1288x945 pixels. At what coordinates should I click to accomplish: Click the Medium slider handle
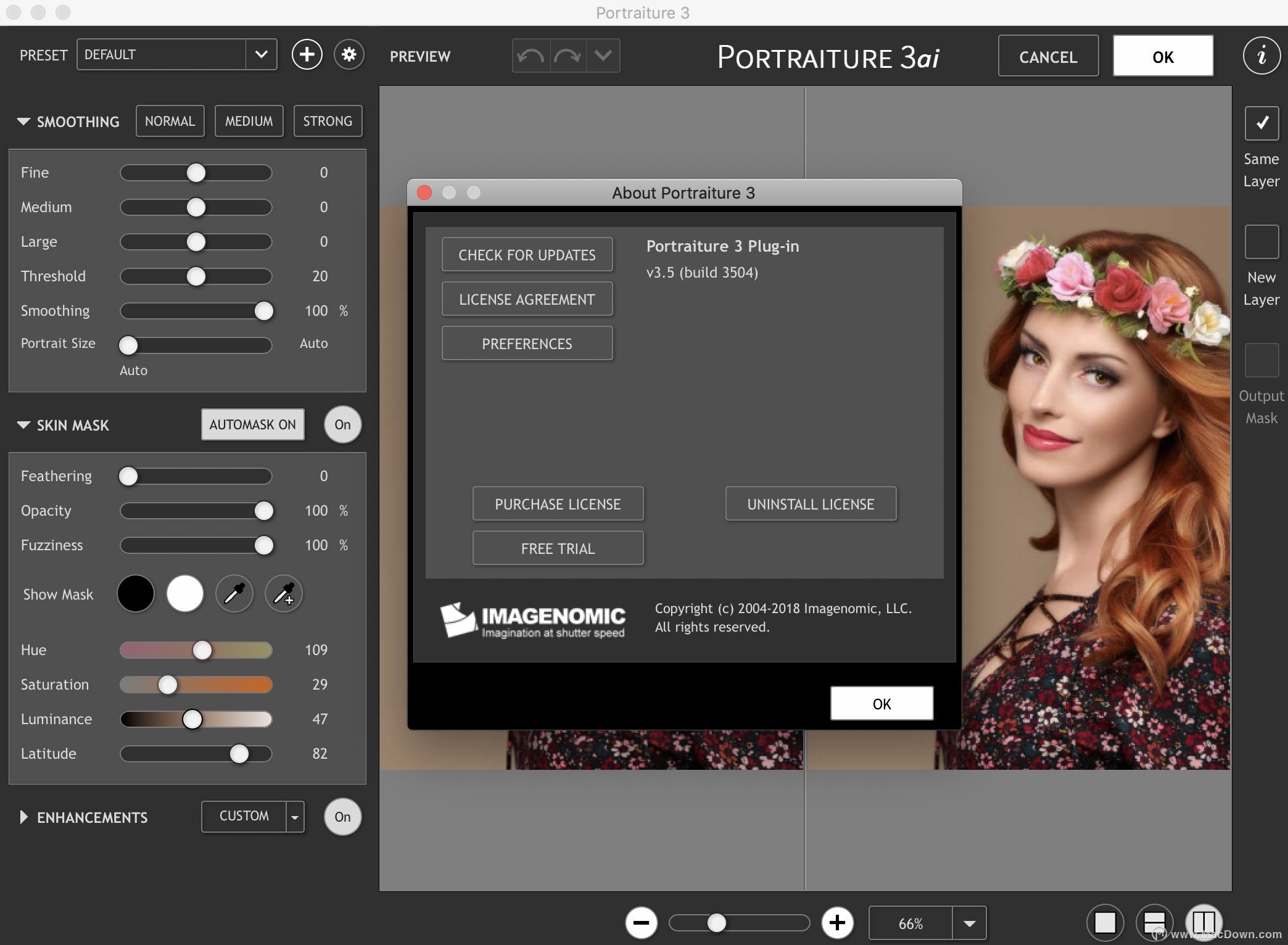click(x=196, y=207)
